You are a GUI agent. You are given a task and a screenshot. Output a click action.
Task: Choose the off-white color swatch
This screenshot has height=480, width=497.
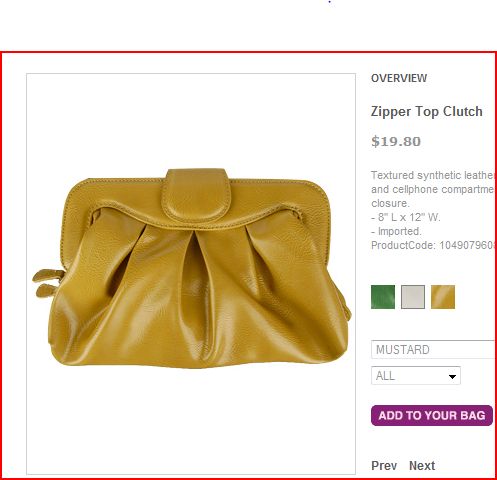pyautogui.click(x=413, y=297)
